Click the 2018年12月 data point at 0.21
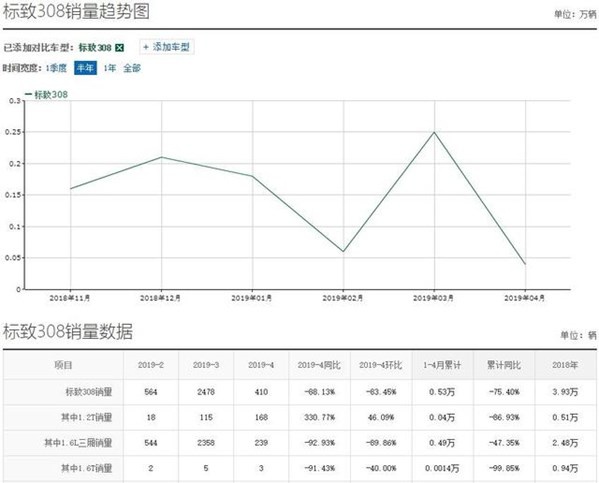The image size is (599, 483). tap(162, 157)
